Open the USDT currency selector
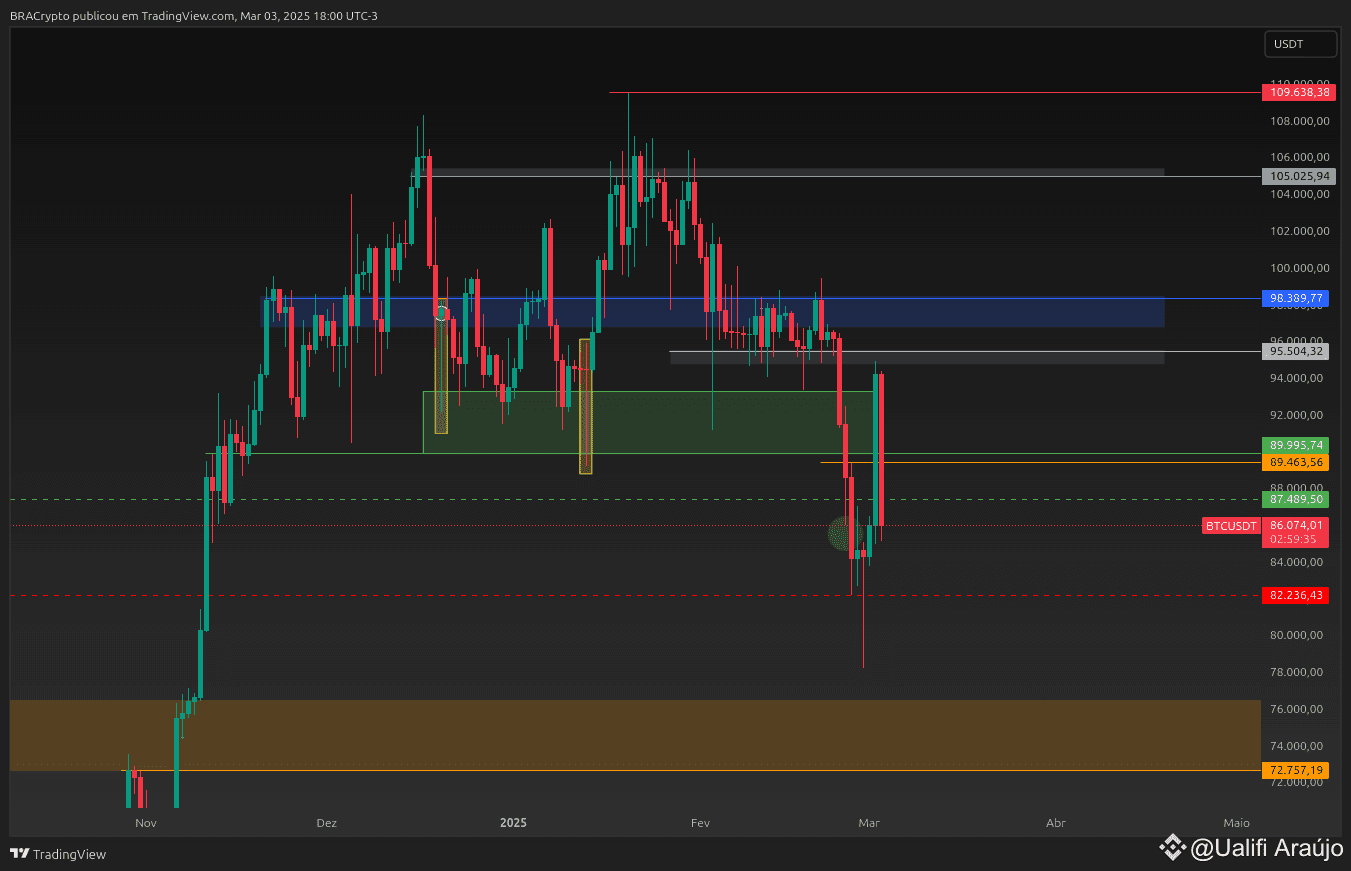This screenshot has height=871, width=1351. coord(1300,43)
